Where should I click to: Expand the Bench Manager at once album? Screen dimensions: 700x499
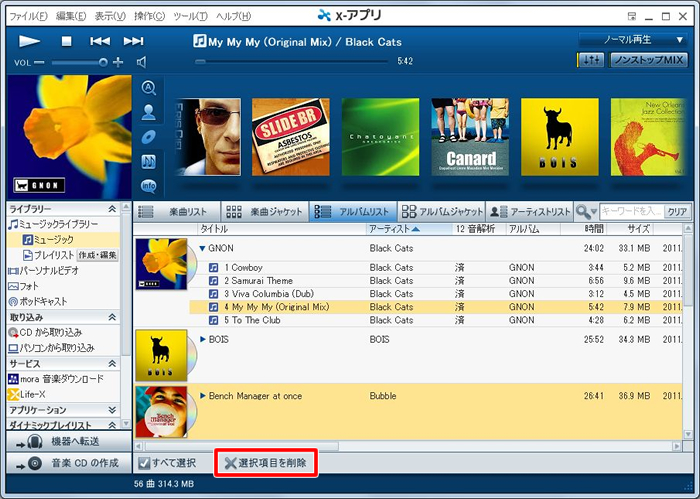(202, 396)
